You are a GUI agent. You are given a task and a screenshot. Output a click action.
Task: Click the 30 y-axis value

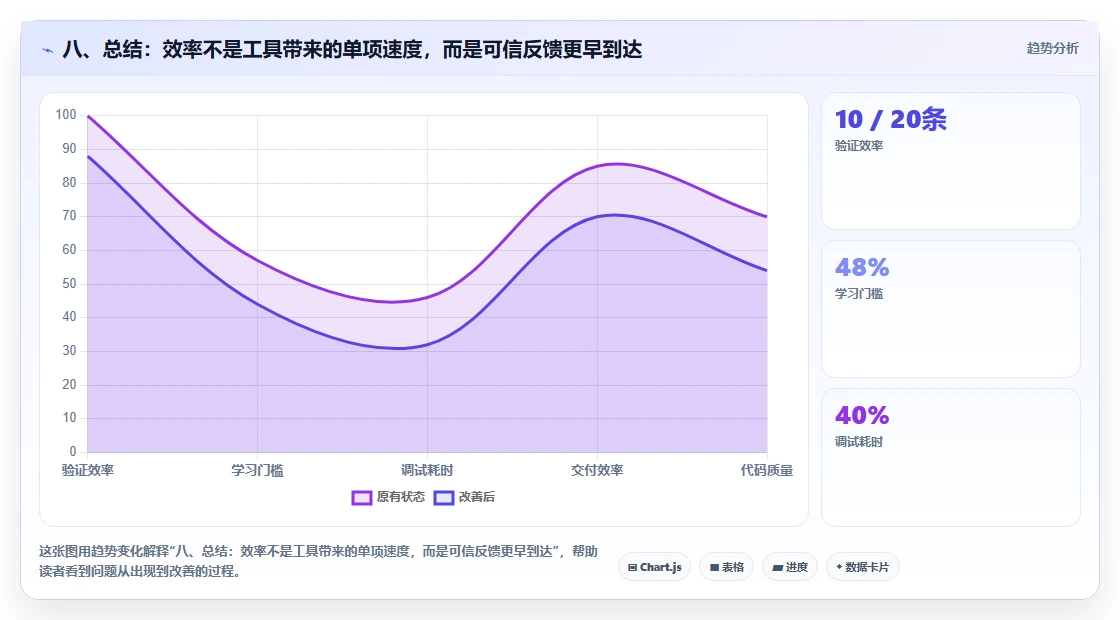pyautogui.click(x=69, y=351)
